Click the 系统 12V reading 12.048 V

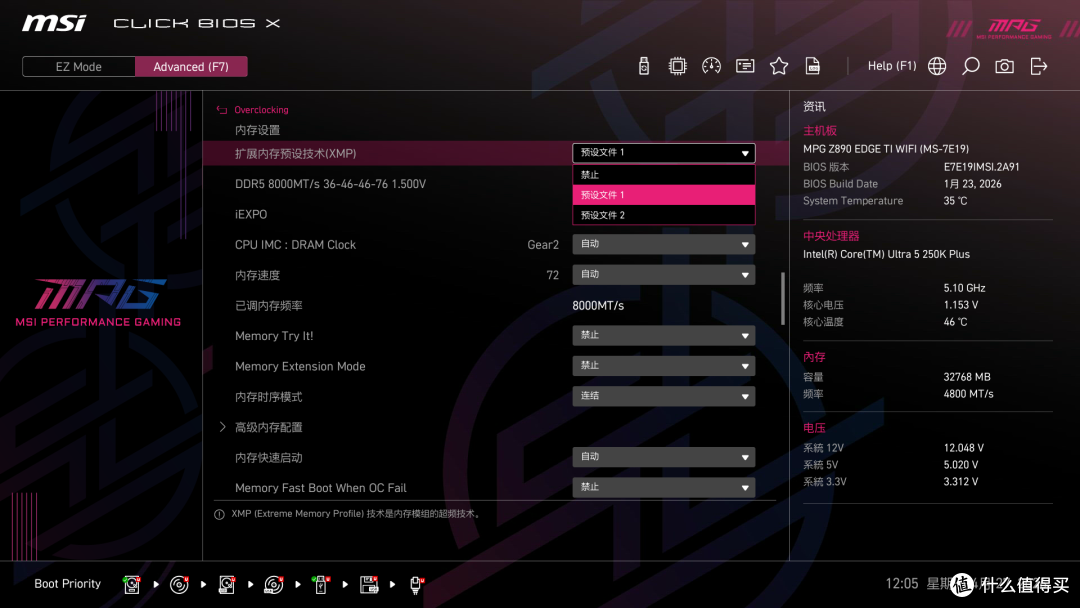tap(964, 448)
